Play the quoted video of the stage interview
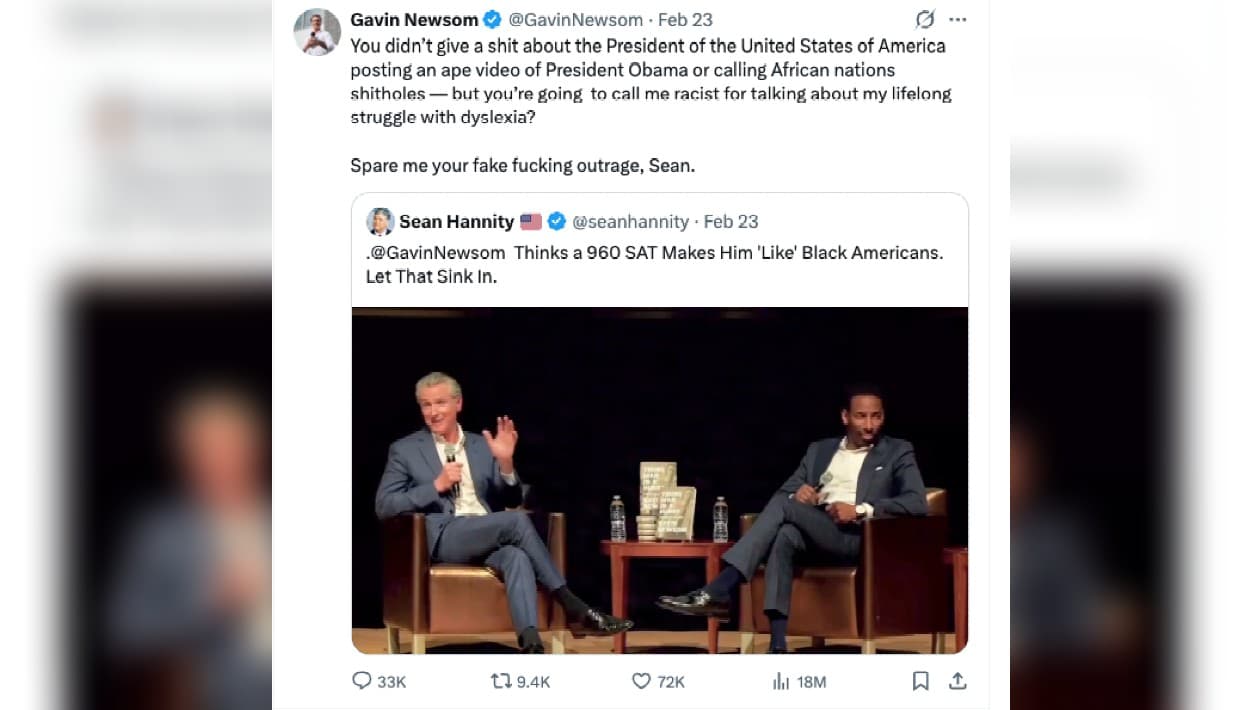 660,480
